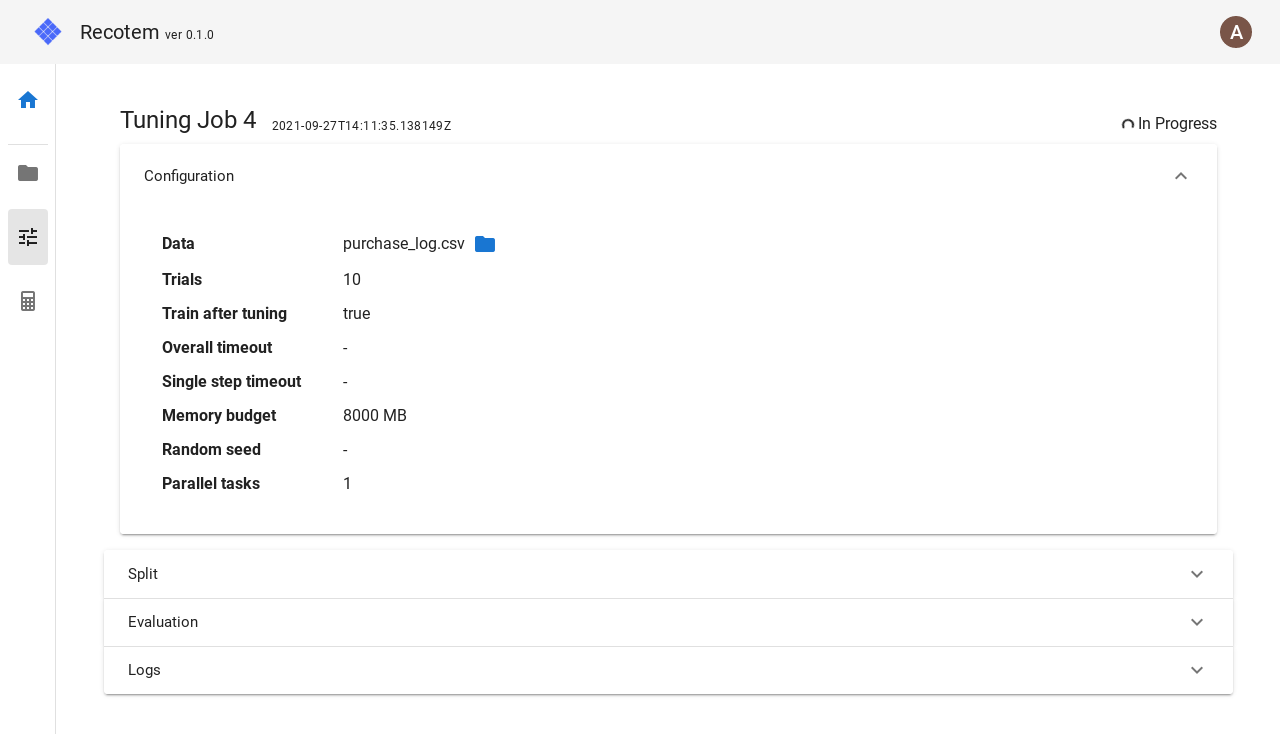This screenshot has height=734, width=1280.
Task: Open the user avatar labeled A
Action: click(x=1236, y=32)
